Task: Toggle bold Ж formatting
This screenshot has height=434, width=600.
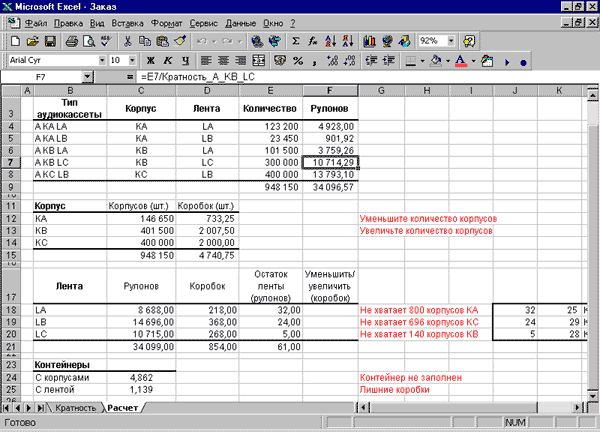Action: point(150,60)
